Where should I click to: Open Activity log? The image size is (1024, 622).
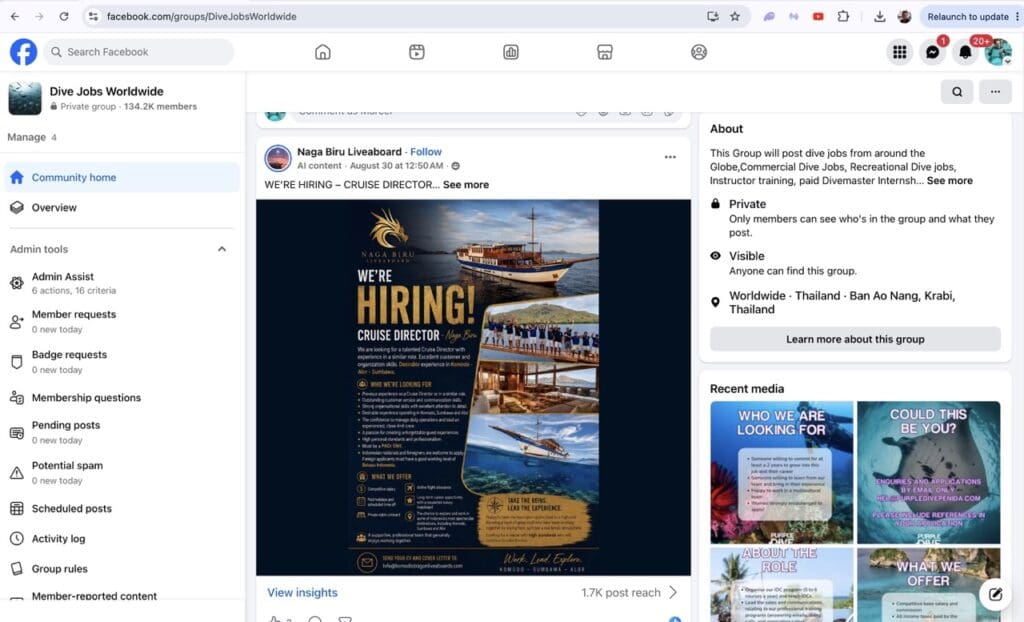point(122,538)
